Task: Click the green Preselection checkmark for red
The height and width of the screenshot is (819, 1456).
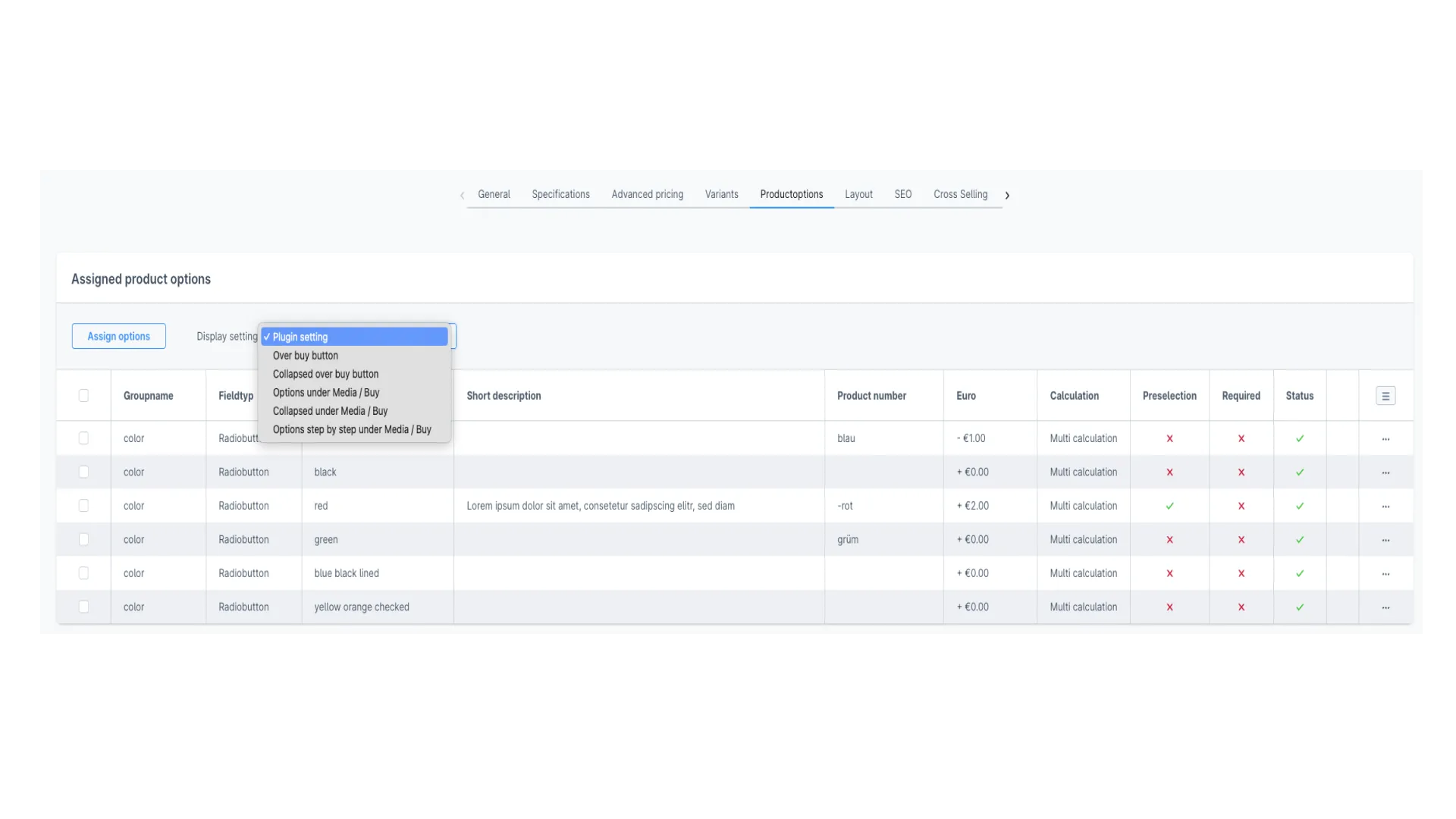Action: pos(1169,506)
